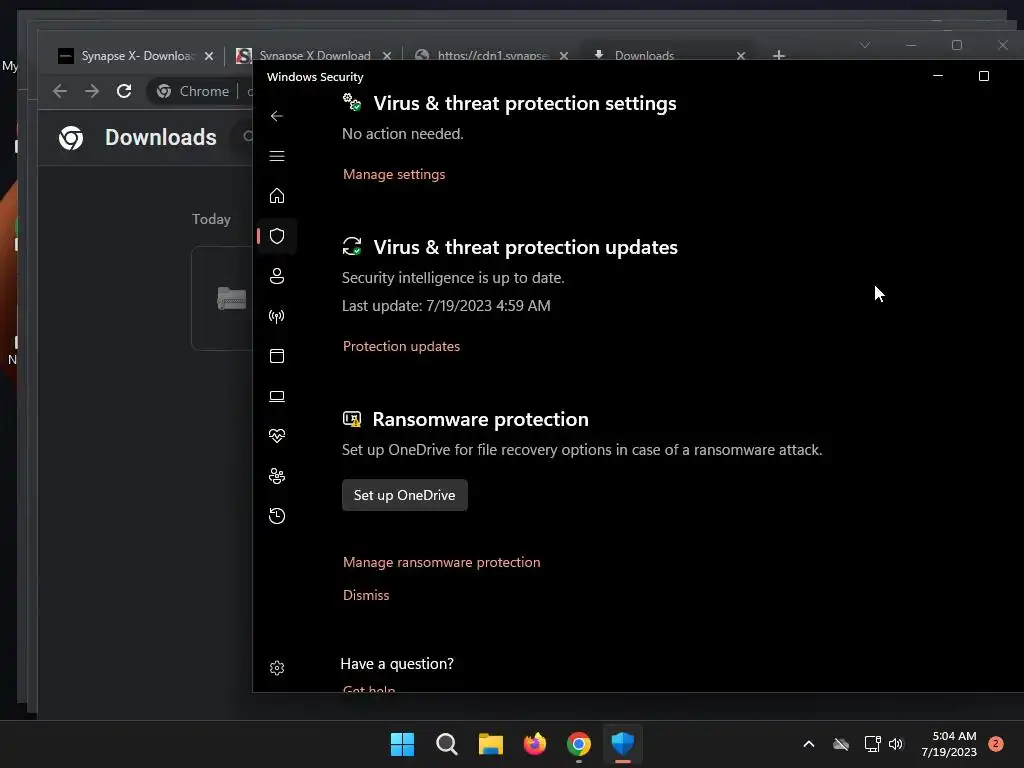Screen dimensions: 1024x768
Task: Select Virus & threat protection shield icon
Action: [277, 236]
